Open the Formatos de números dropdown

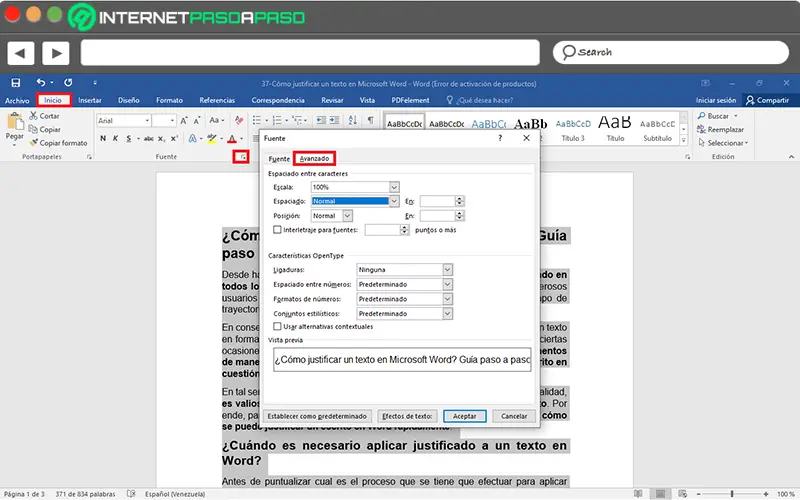click(447, 299)
